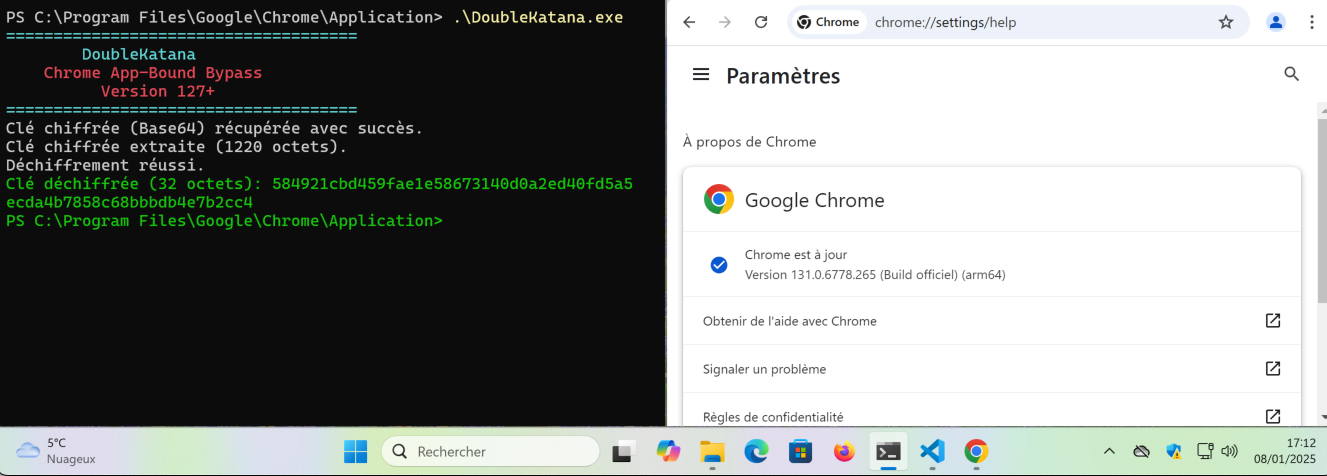The image size is (1327, 476).
Task: Click external-link icon beside Signaler un problème
Action: point(1273,369)
